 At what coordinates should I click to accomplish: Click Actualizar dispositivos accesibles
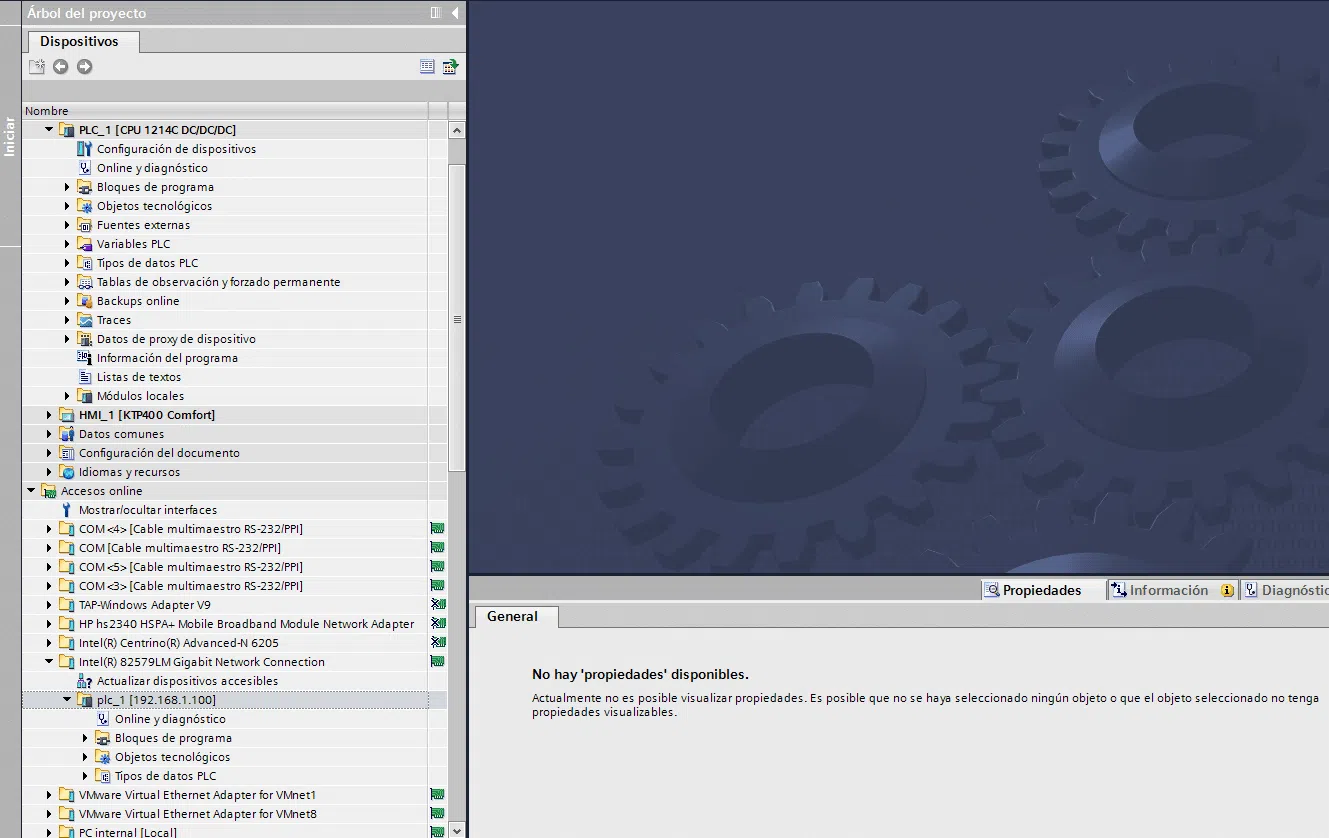pos(187,681)
